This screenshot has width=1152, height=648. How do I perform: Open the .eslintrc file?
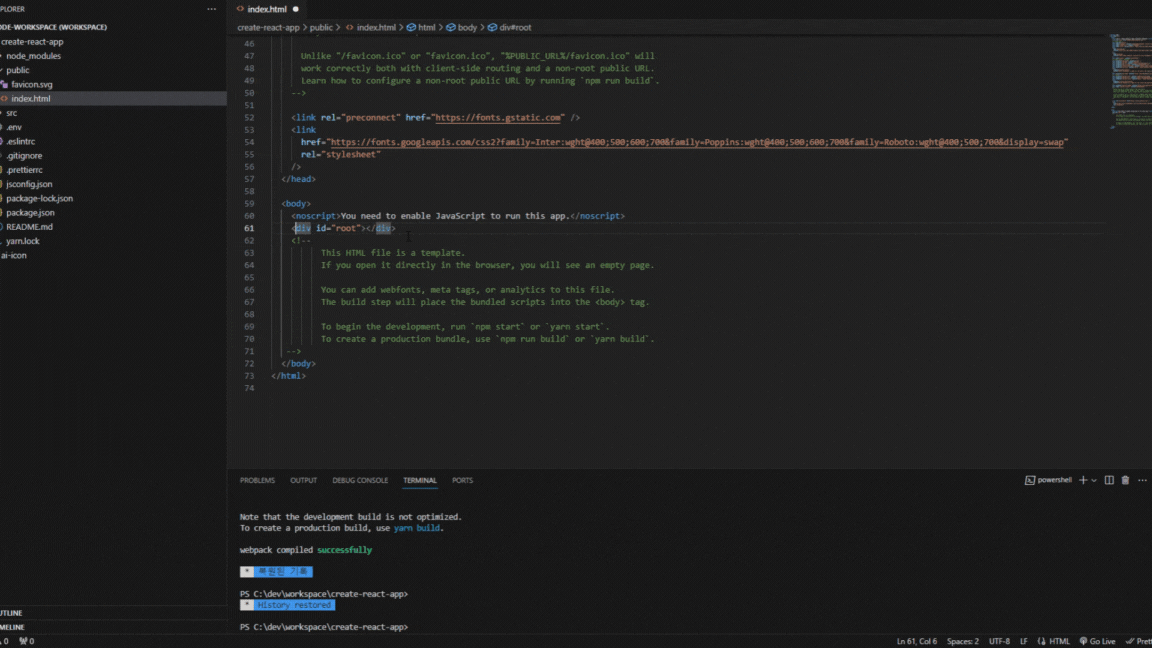coord(21,142)
